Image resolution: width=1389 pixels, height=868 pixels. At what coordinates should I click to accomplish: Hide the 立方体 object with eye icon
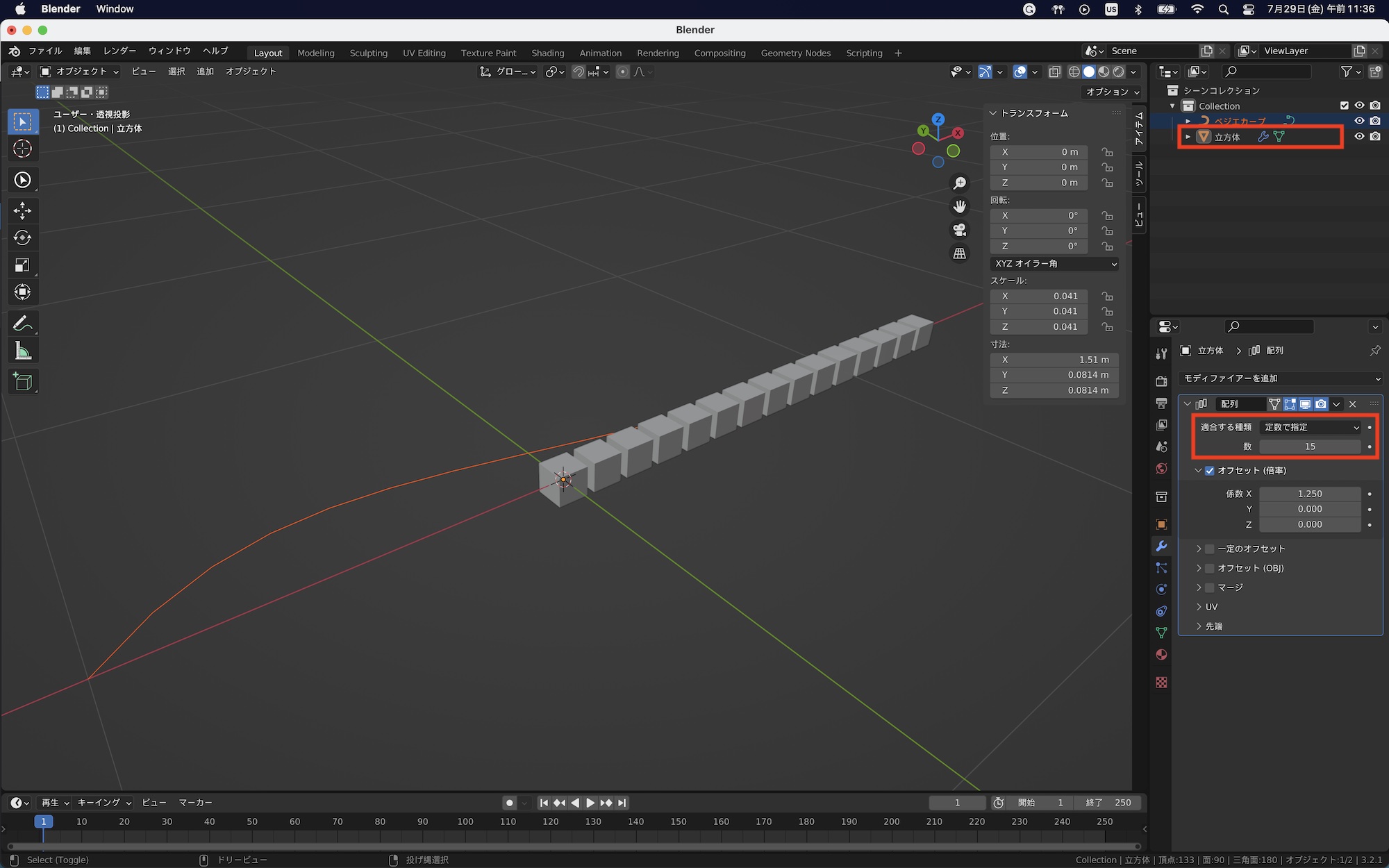click(1359, 137)
